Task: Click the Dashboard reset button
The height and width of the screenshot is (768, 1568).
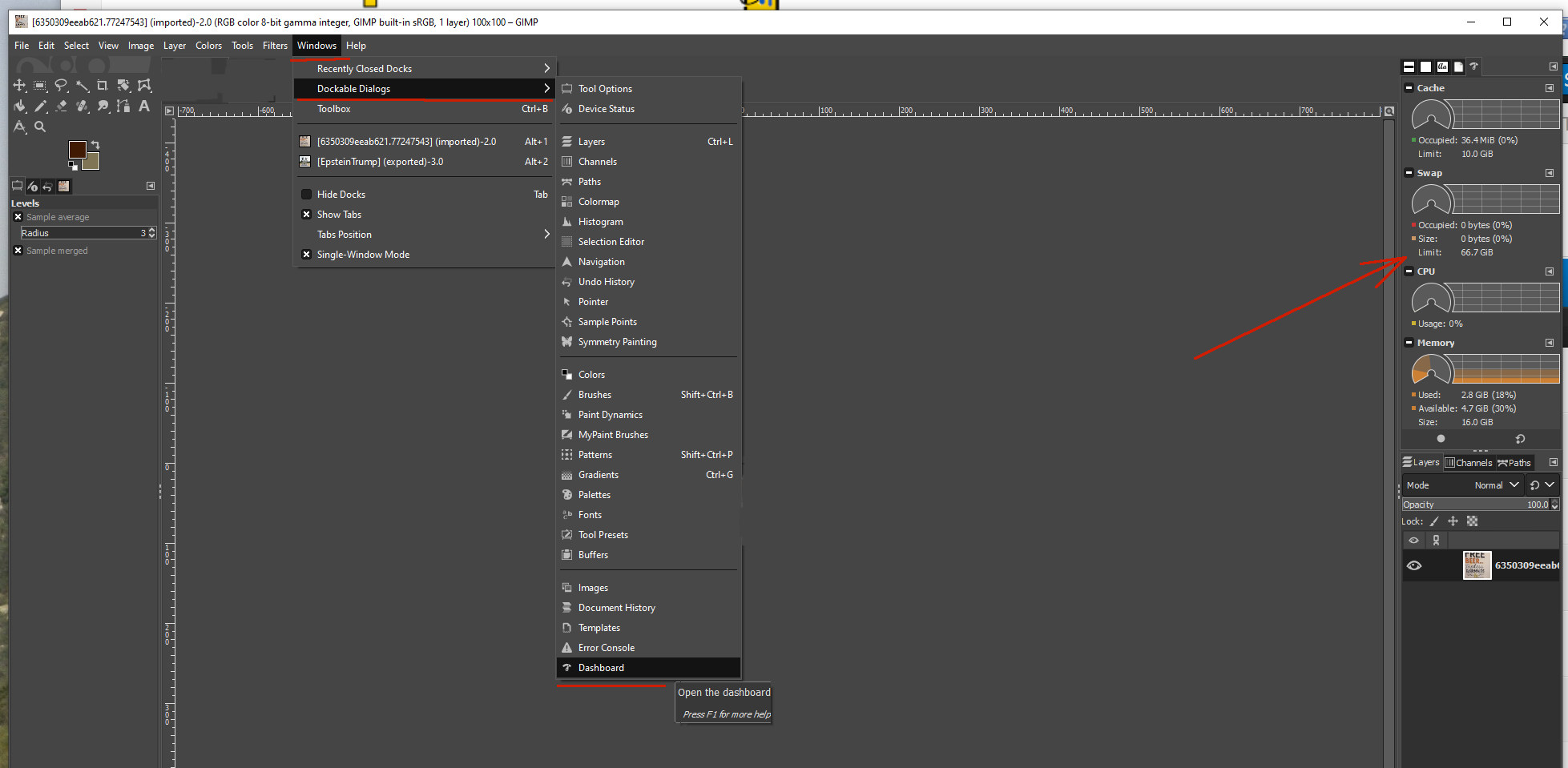Action: (1520, 439)
